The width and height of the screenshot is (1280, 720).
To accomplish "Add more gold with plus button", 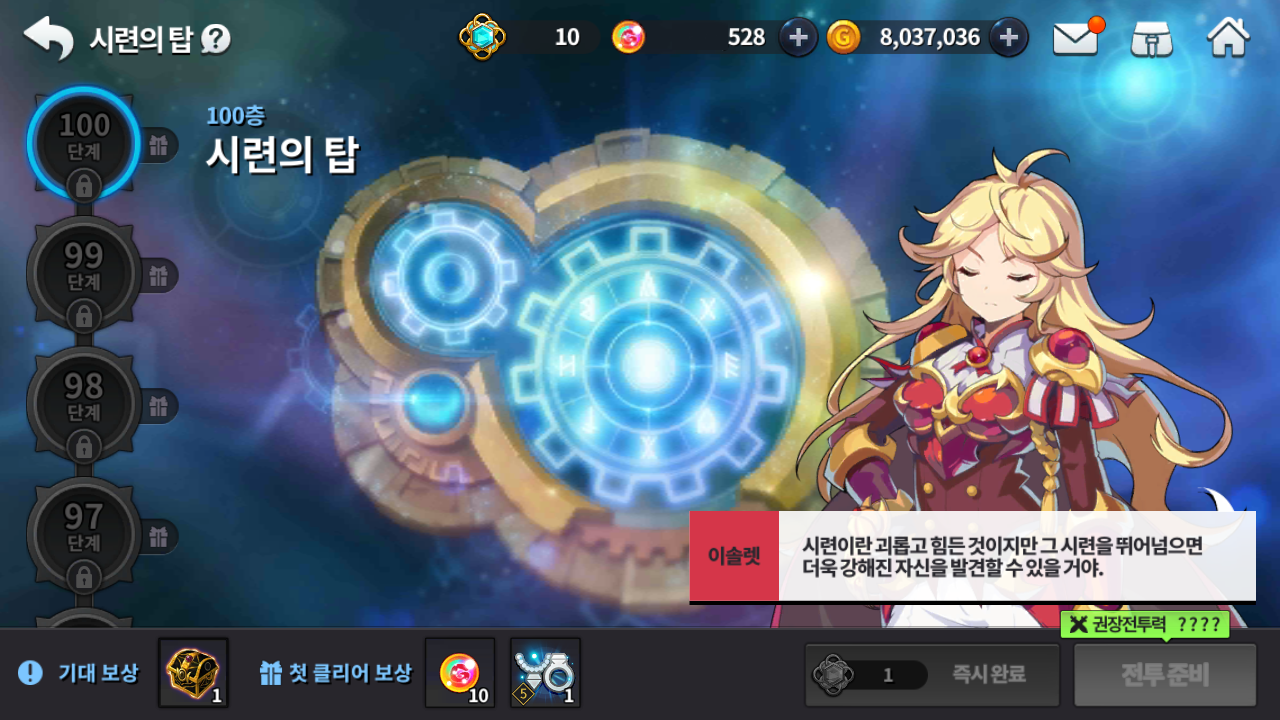I will coord(1008,38).
